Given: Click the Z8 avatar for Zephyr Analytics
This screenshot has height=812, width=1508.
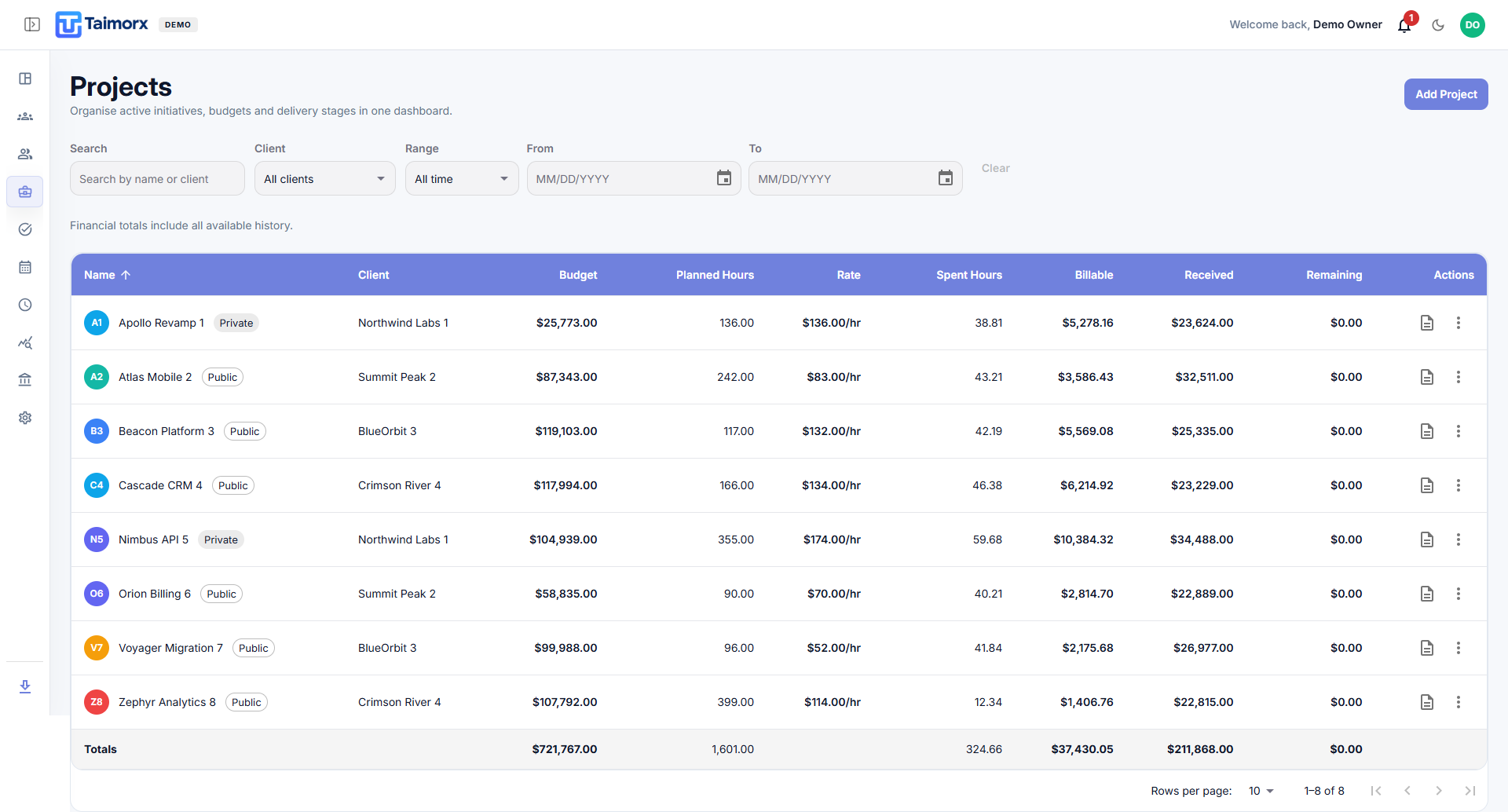Looking at the screenshot, I should coord(97,702).
